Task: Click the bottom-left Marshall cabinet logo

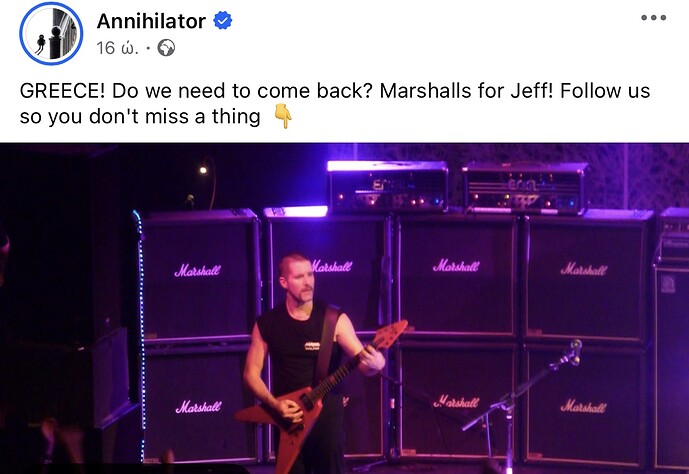Action: 198,407
